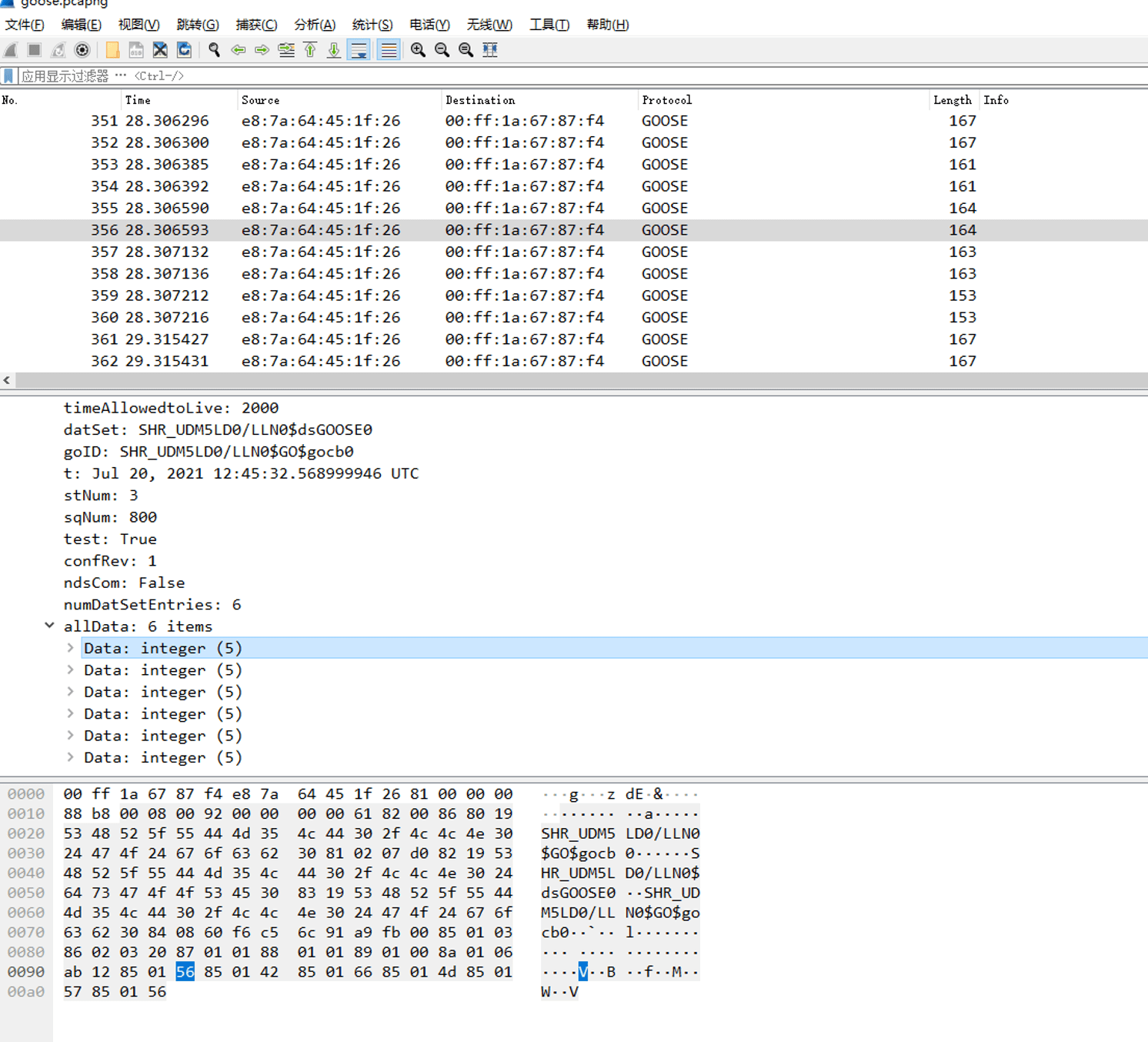Reload the capture file icon
Screen dimensions: 1148x1042
pyautogui.click(x=184, y=50)
